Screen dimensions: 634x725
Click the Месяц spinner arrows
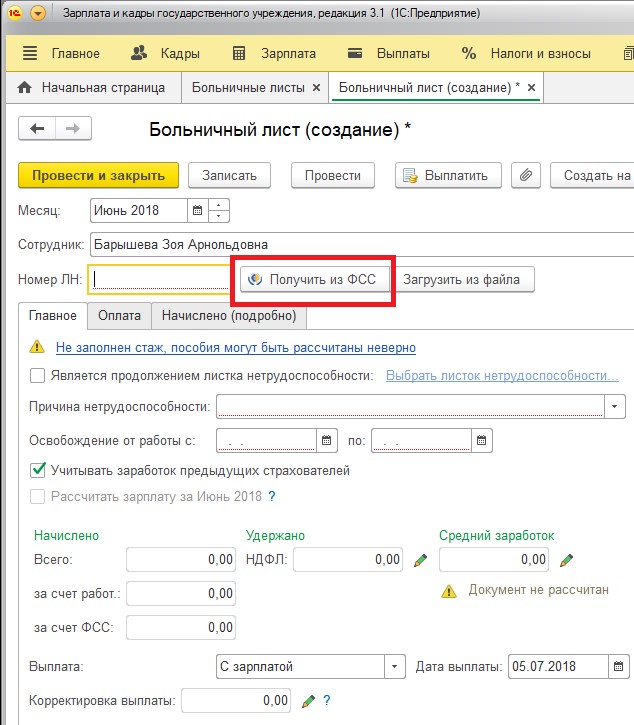tap(219, 211)
